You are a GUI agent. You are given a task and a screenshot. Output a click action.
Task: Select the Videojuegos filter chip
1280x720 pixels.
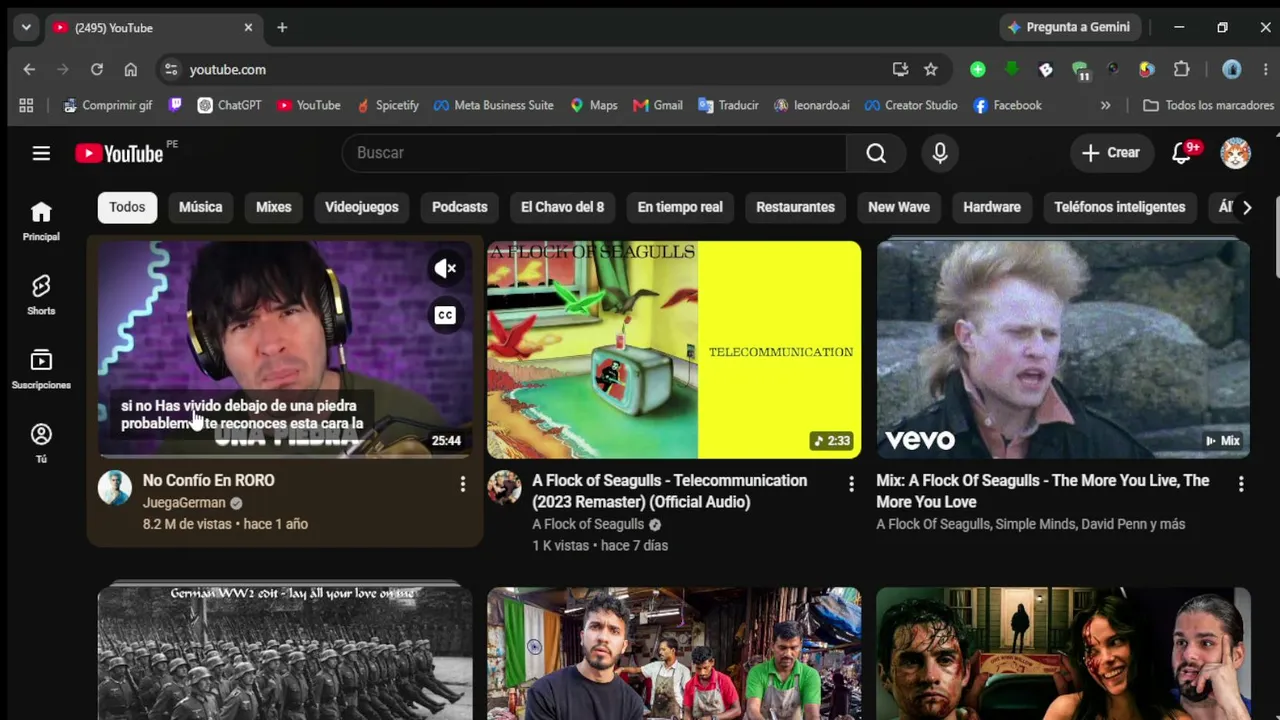361,207
